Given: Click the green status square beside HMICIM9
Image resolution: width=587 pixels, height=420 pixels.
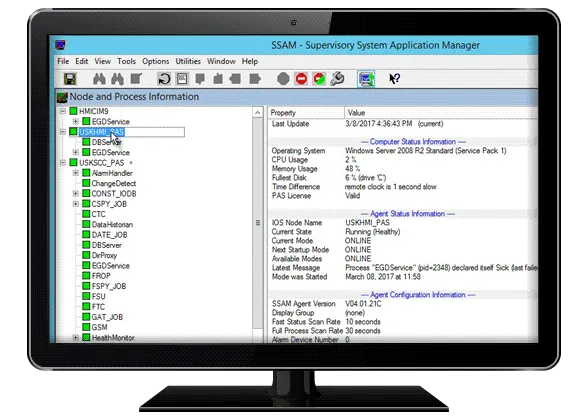Looking at the screenshot, I should [73, 111].
